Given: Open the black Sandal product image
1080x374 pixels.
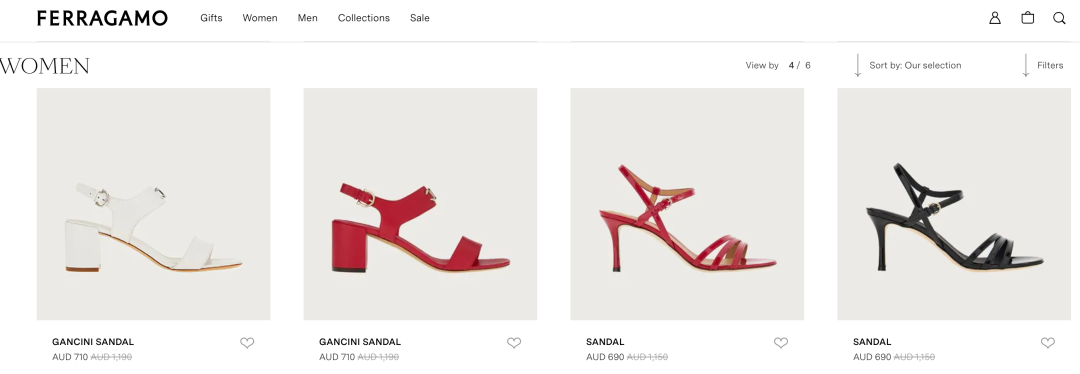Looking at the screenshot, I should pos(954,204).
